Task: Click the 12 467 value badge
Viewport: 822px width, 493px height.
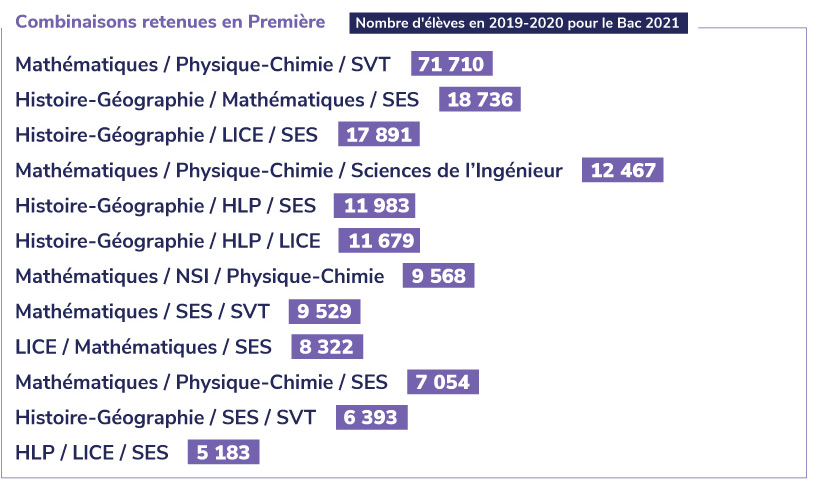Action: [623, 170]
